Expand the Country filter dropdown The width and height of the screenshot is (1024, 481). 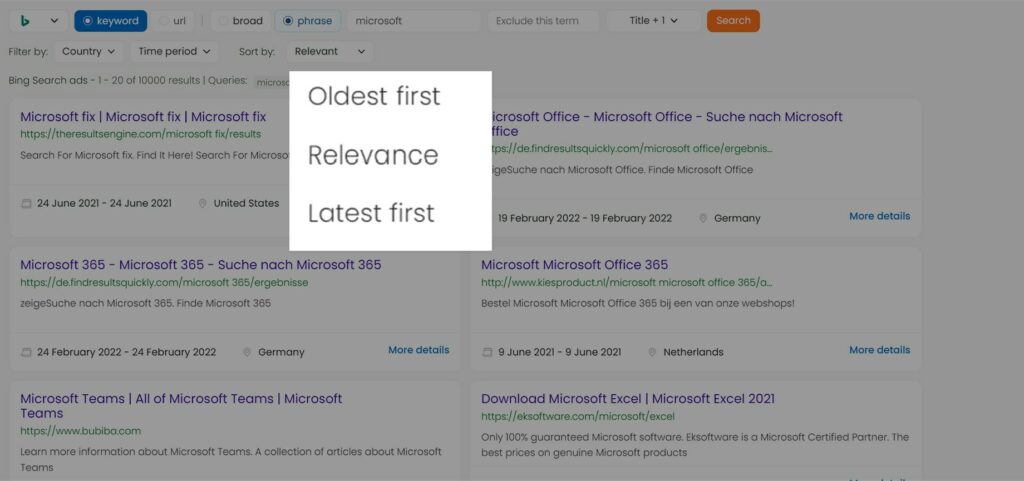coord(88,52)
